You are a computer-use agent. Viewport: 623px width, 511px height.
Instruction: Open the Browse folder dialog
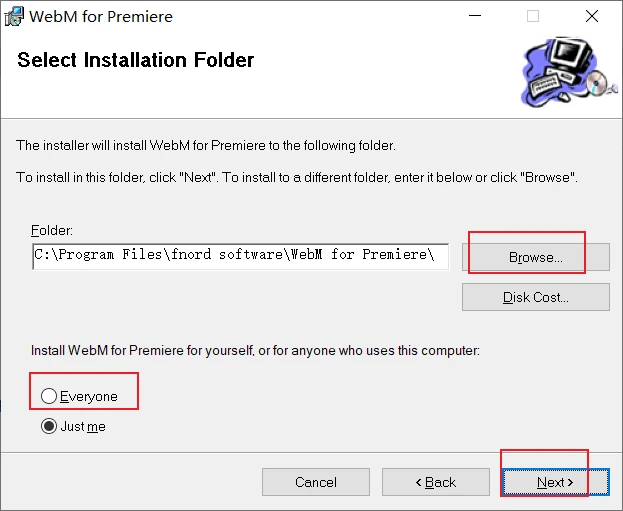(x=535, y=257)
